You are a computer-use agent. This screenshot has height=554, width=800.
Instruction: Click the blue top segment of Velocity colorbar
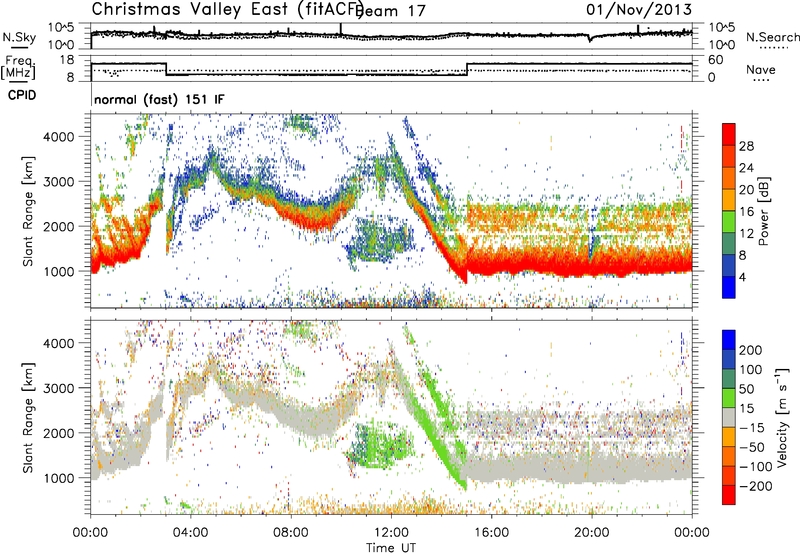point(729,340)
